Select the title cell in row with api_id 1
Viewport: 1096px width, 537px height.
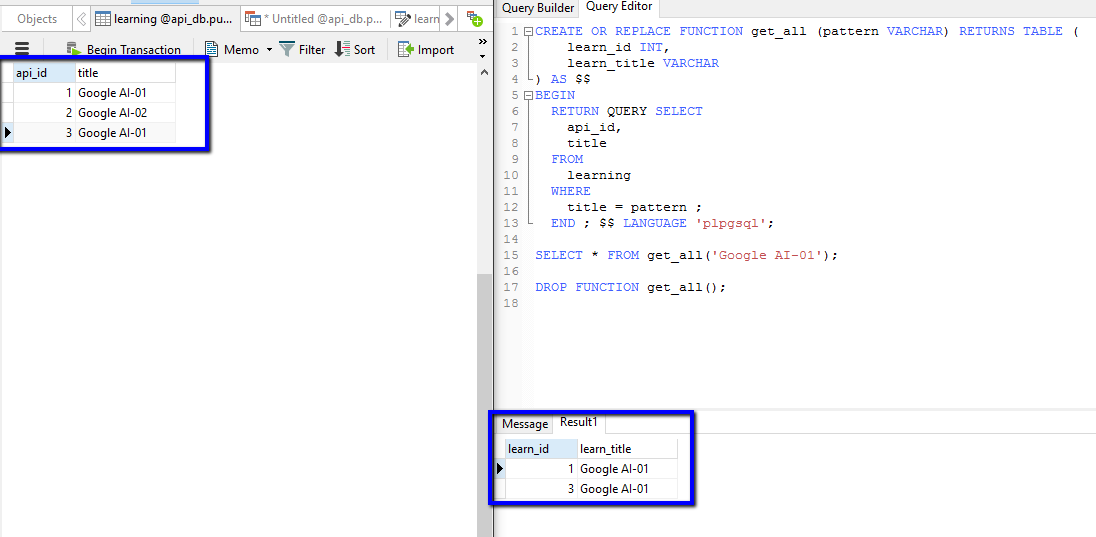125,92
